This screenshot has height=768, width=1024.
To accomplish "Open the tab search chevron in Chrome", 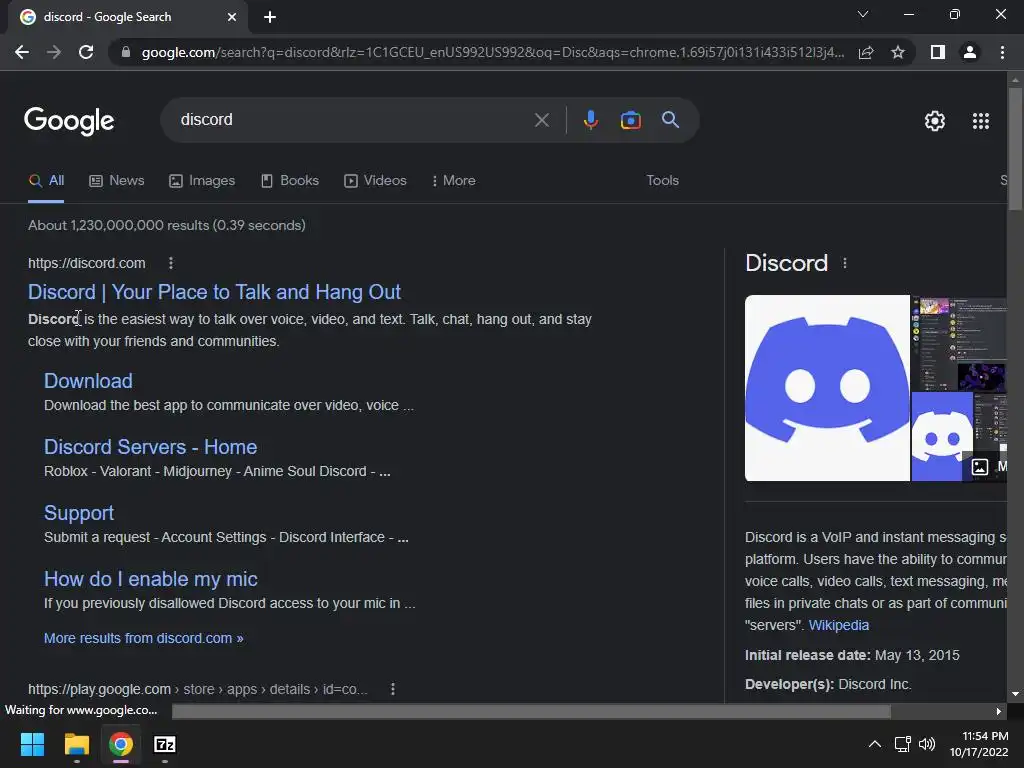I will point(863,14).
